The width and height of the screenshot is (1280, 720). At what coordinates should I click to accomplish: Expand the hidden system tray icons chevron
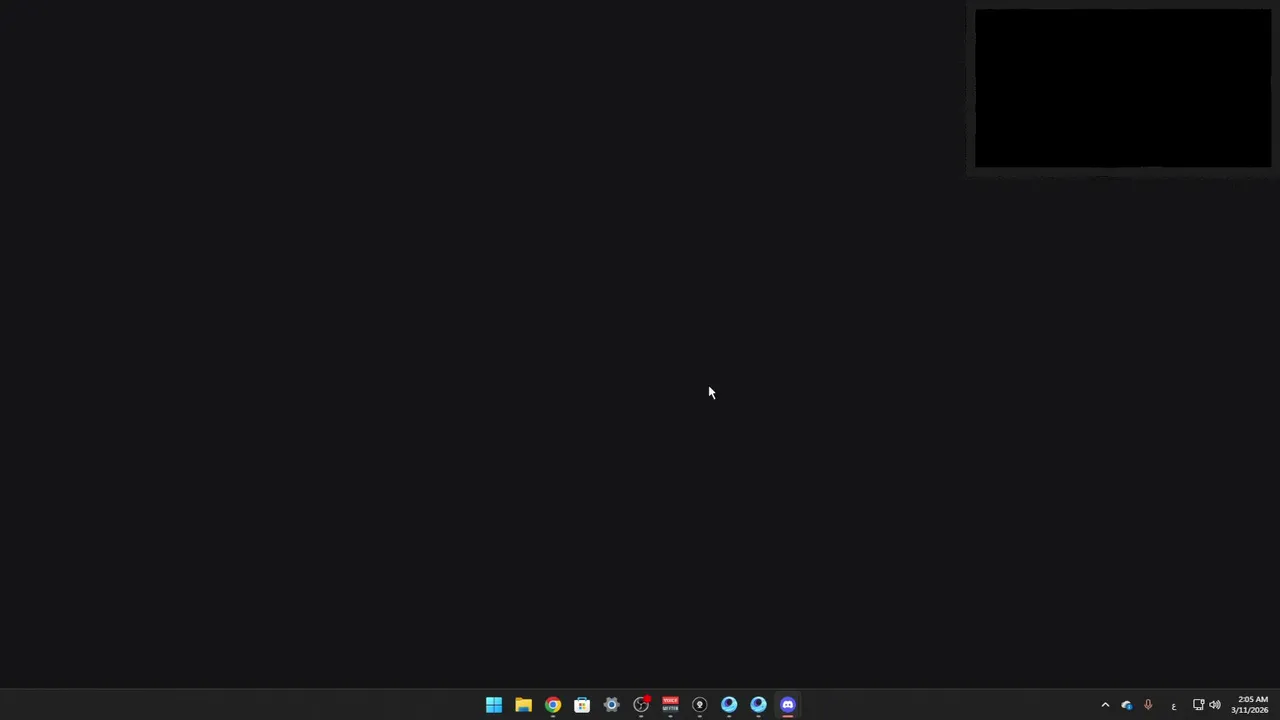tap(1105, 705)
